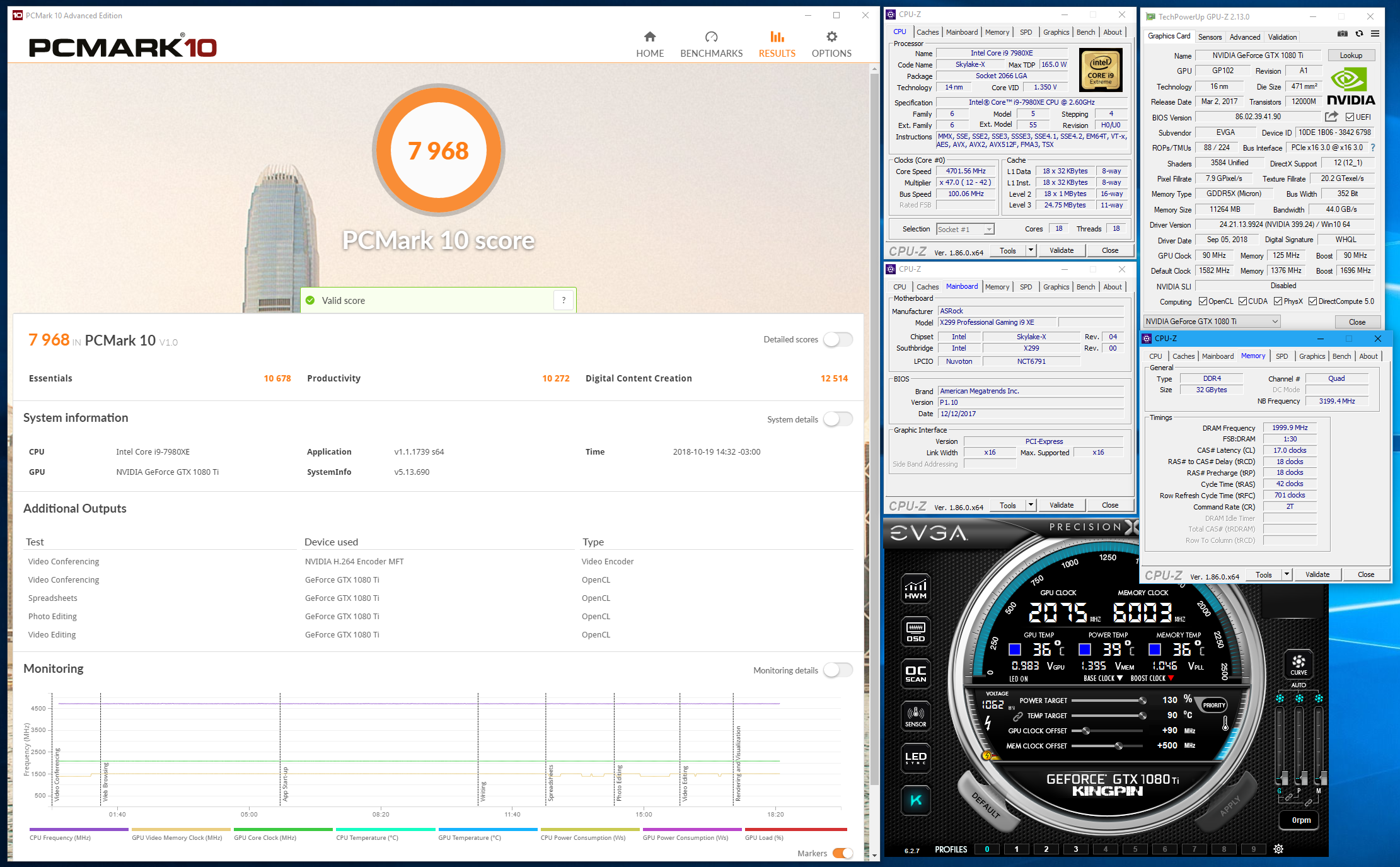
Task: Open PCMark 10 Home page
Action: (x=650, y=44)
